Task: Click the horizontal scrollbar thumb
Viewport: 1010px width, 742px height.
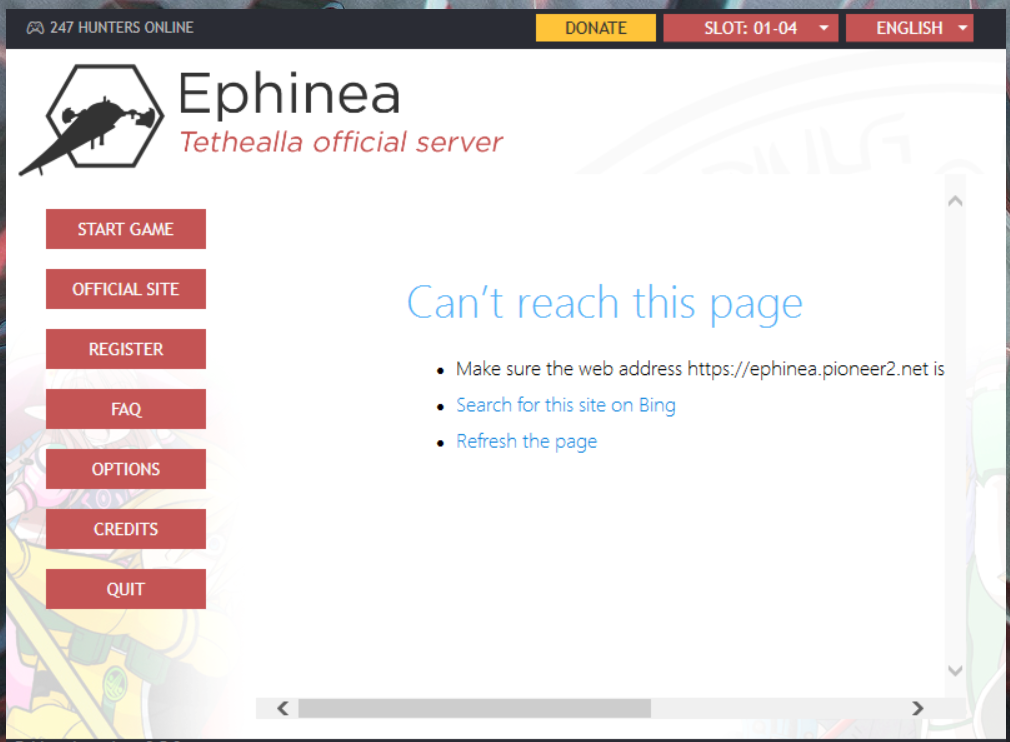Action: click(x=474, y=709)
